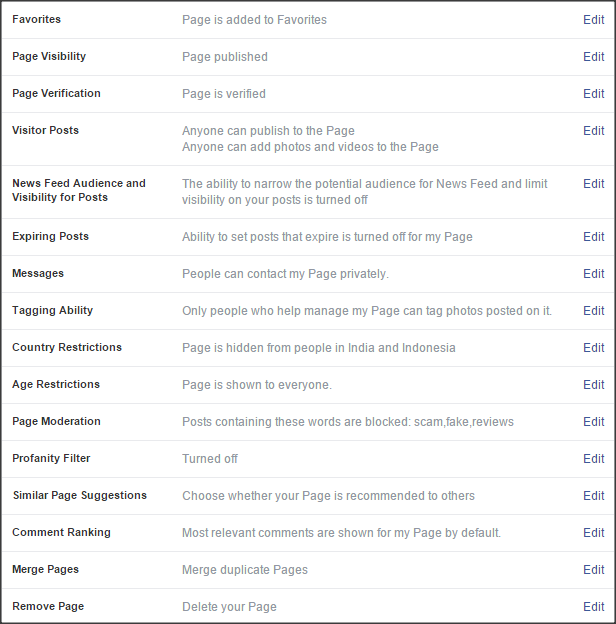Edit Country Restrictions for the Page
The width and height of the screenshot is (616, 624).
(593, 348)
